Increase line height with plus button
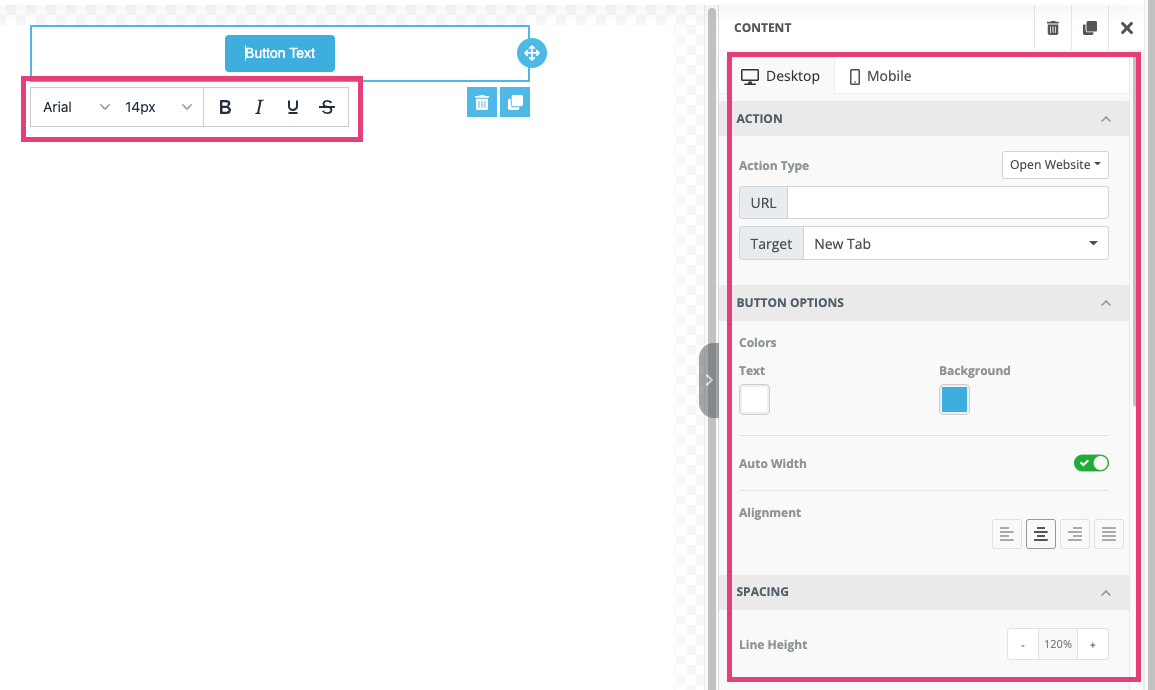The height and width of the screenshot is (690, 1155). click(1092, 644)
